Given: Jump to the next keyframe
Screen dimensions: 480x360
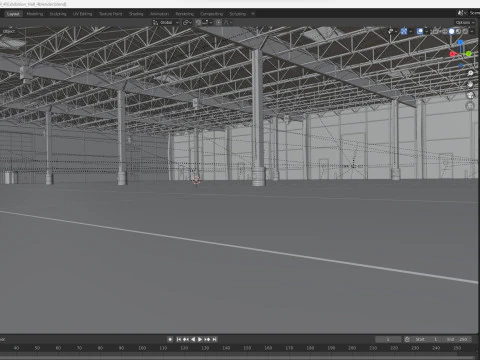Looking at the screenshot, I should click(207, 339).
